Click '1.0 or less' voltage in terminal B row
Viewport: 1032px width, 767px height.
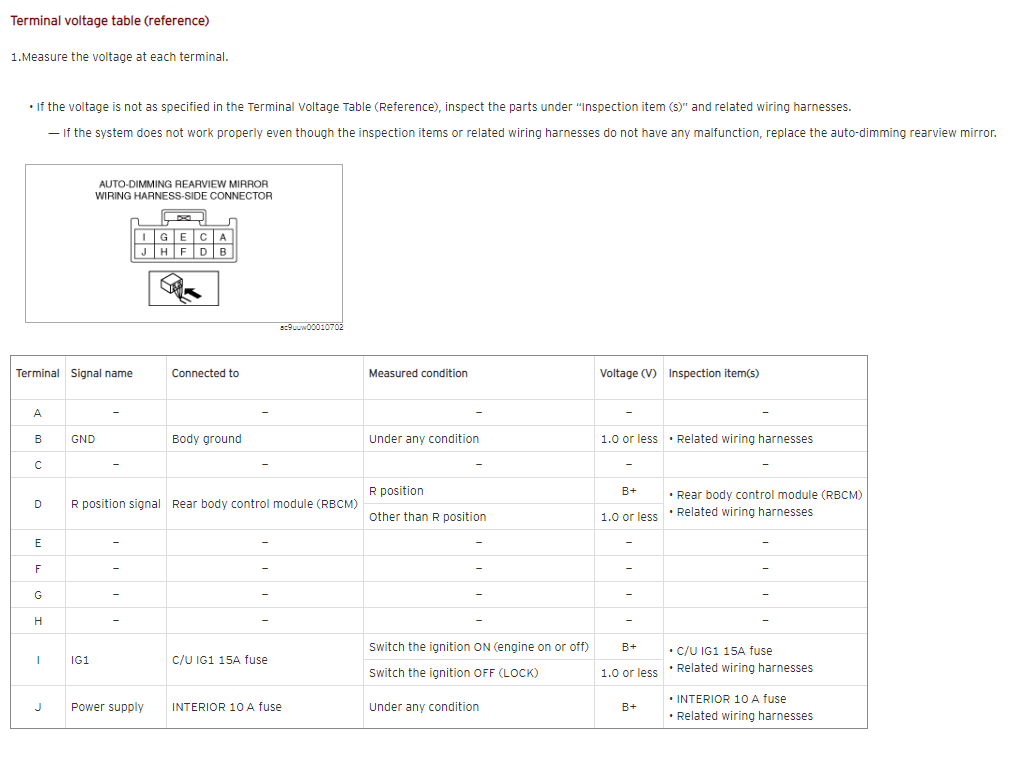point(629,439)
